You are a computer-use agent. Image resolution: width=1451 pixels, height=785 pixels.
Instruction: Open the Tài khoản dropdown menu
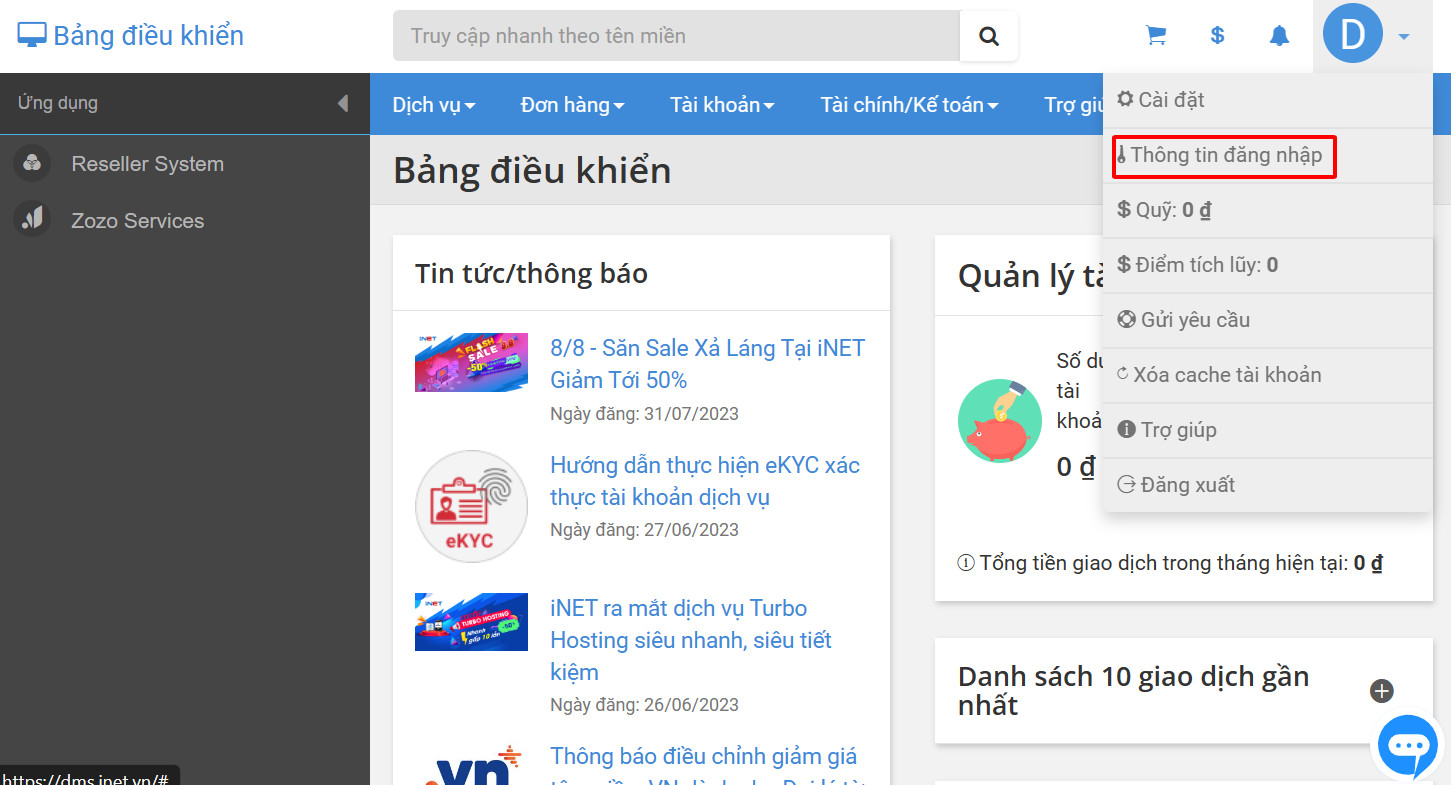pos(722,104)
